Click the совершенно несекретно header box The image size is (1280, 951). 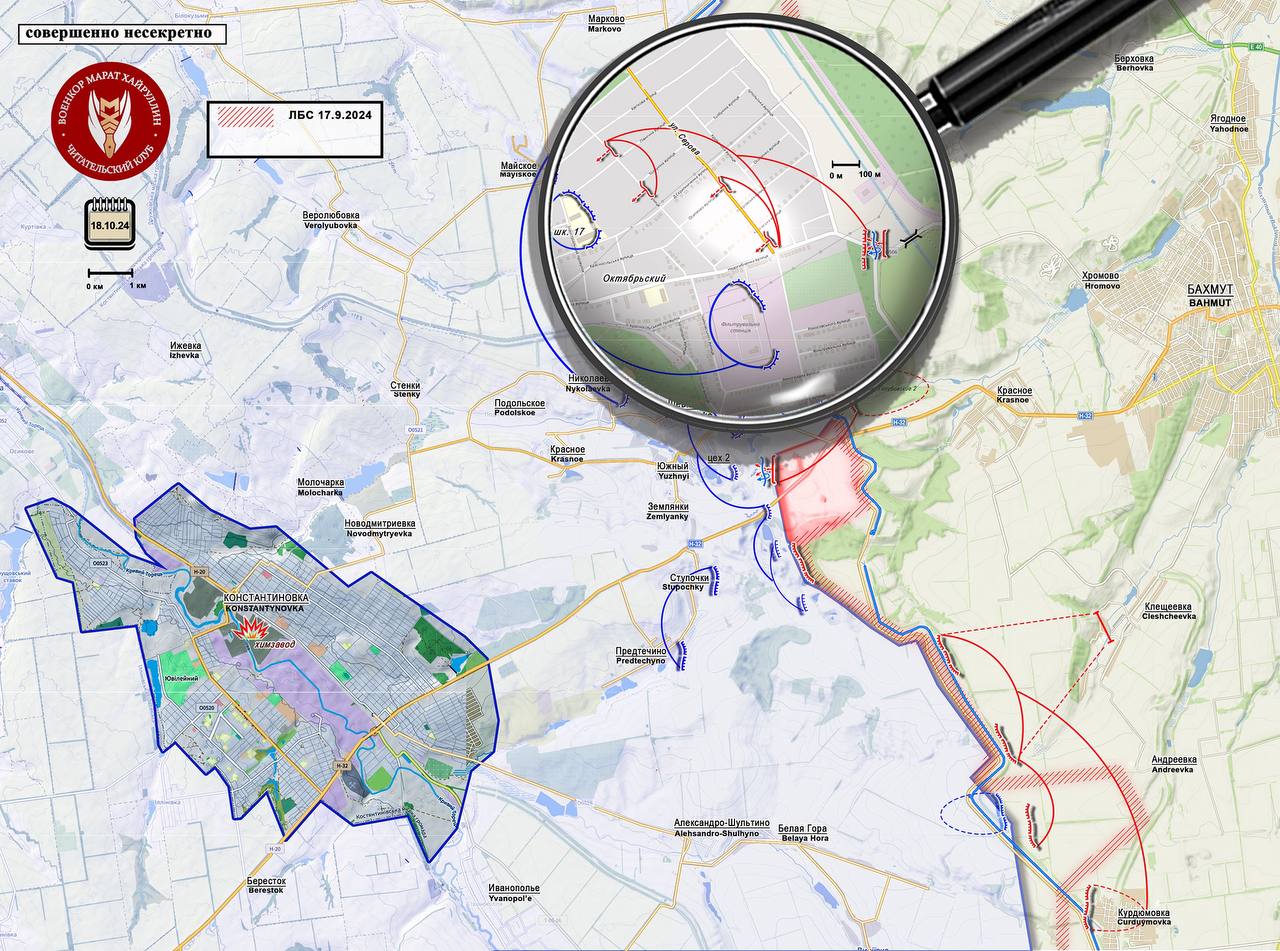122,33
